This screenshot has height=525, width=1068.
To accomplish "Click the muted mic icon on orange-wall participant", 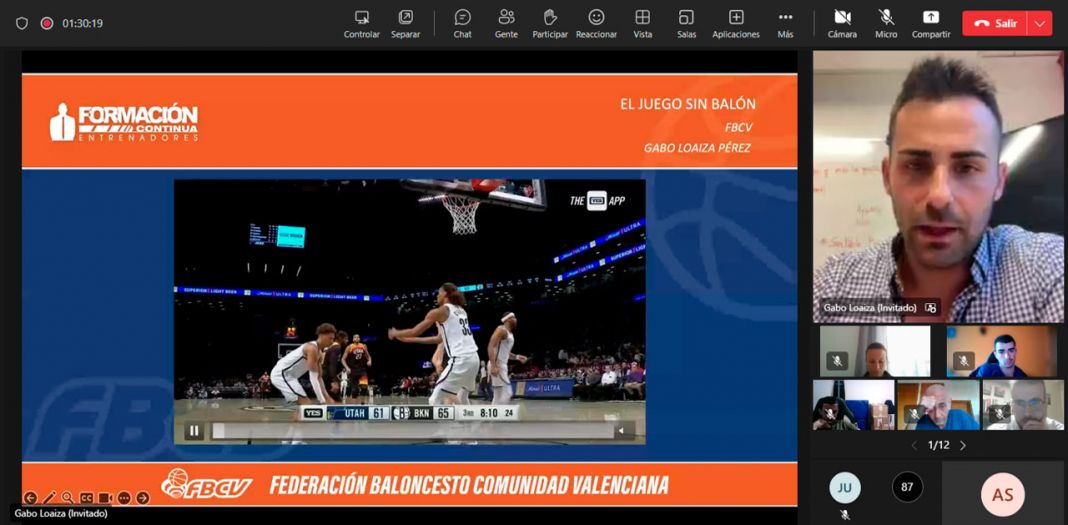I will 964,361.
